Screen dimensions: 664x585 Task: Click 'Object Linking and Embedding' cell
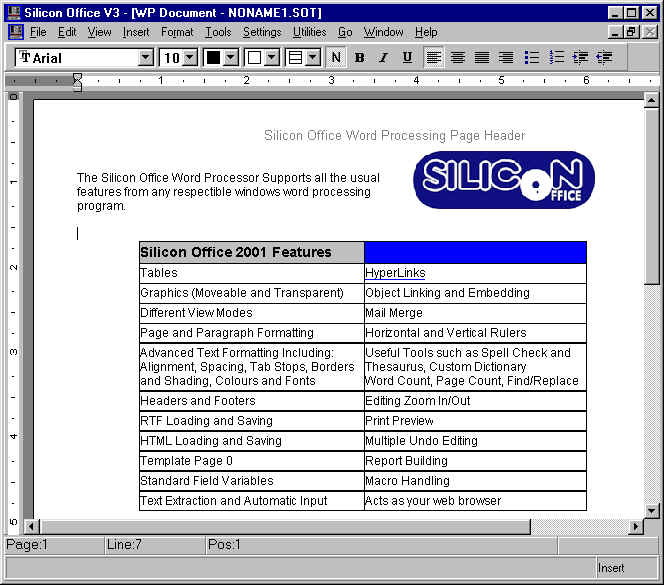(x=475, y=293)
